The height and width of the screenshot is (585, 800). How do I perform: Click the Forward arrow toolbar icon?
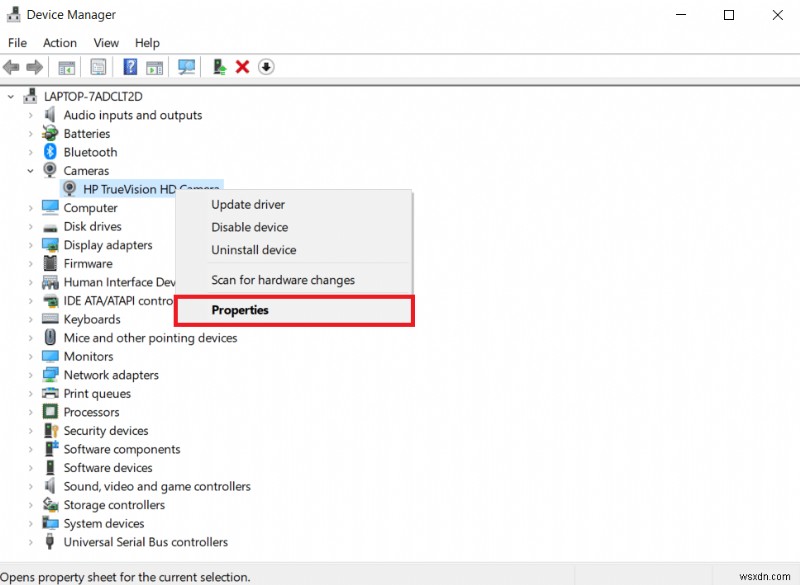[x=34, y=67]
